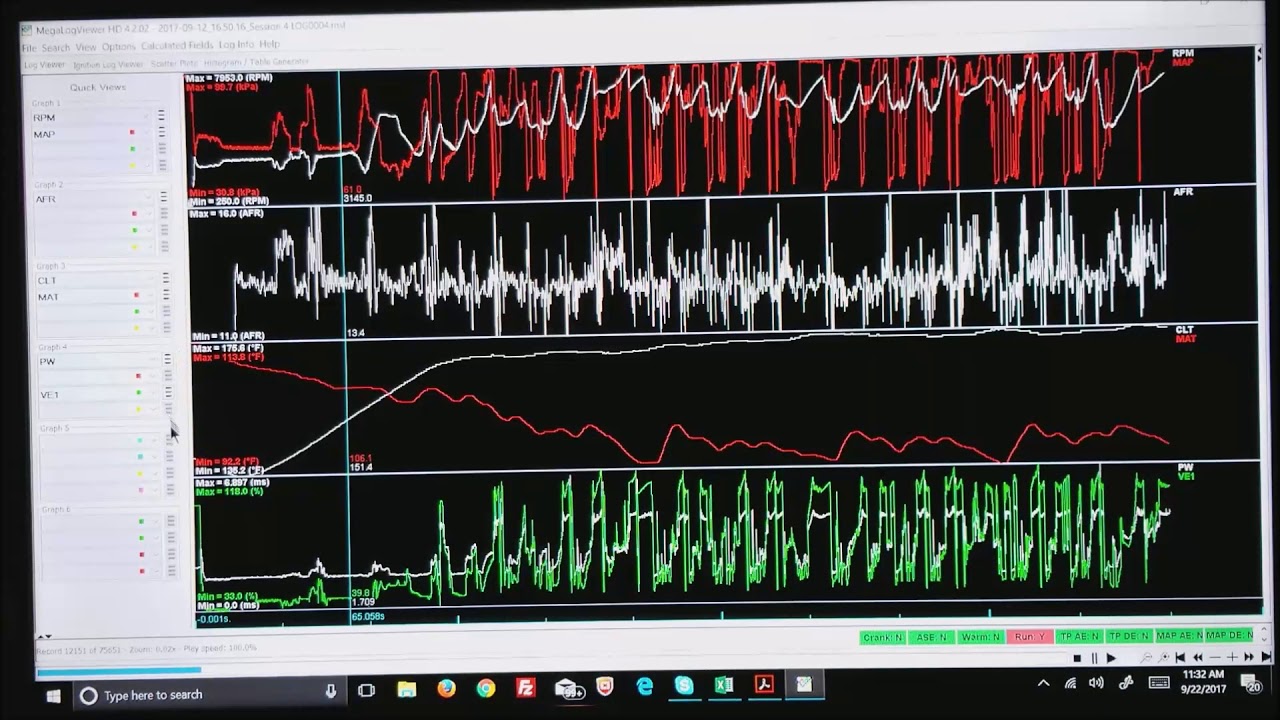The height and width of the screenshot is (720, 1280).
Task: Switch to the Scatter Plots tab
Action: pos(175,63)
